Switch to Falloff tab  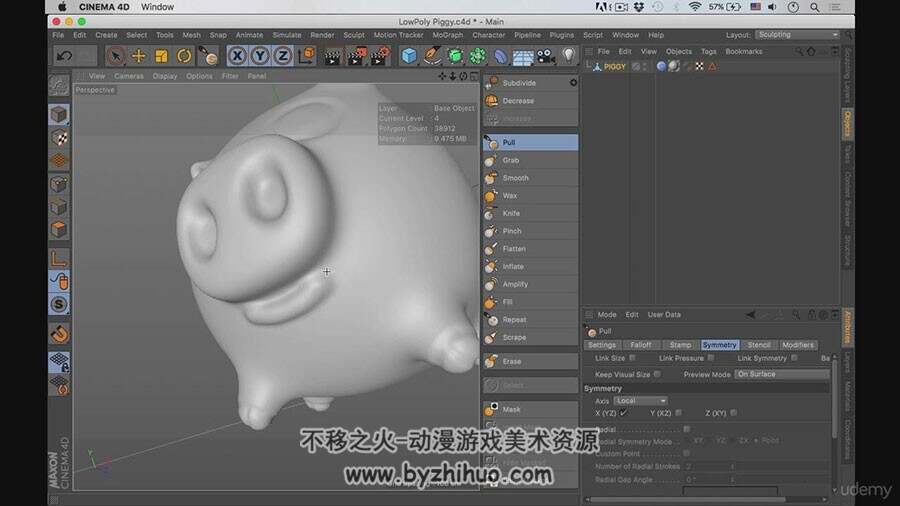point(641,345)
